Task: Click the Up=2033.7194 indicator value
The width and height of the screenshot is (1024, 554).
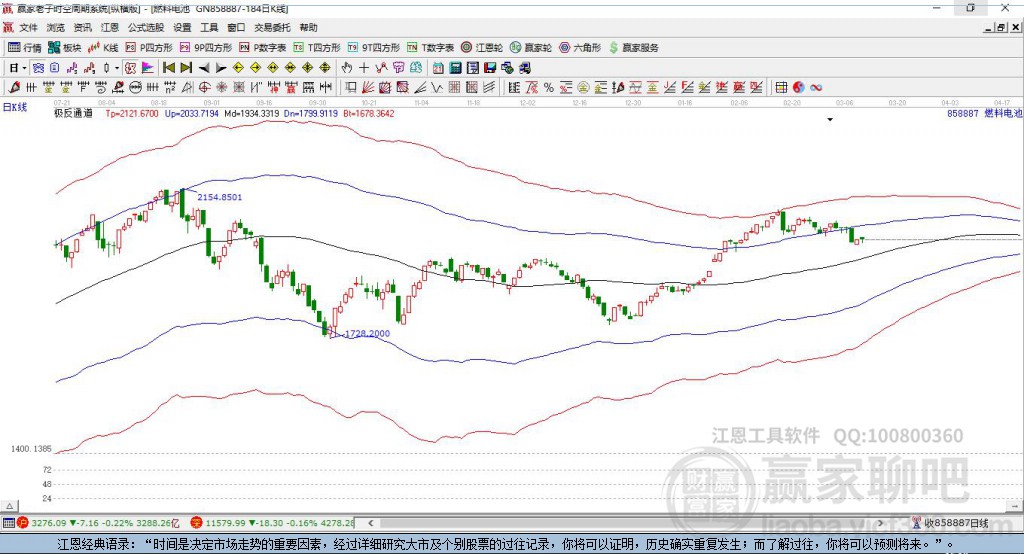Action: [191, 113]
